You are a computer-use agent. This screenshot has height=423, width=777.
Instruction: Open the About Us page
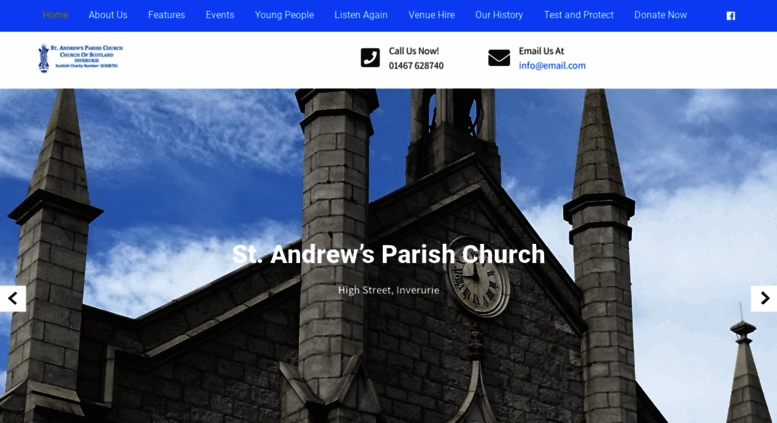pyautogui.click(x=108, y=15)
